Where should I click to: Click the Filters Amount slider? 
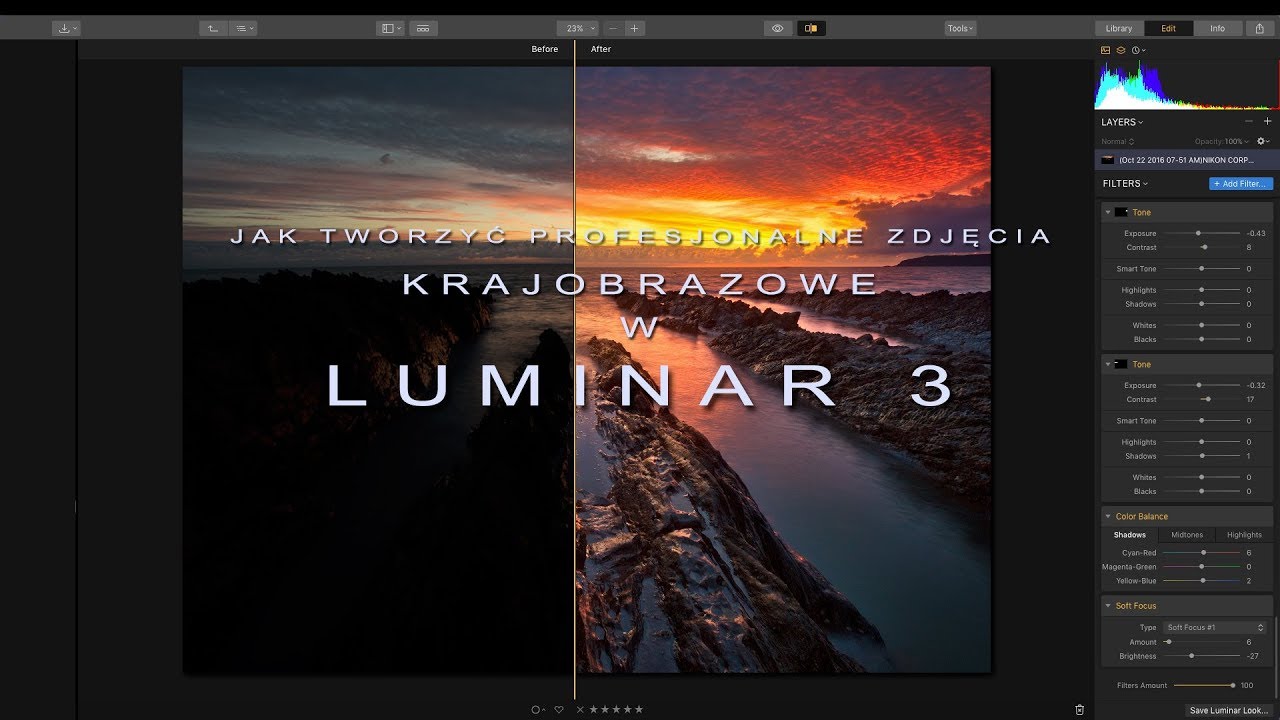click(1205, 685)
